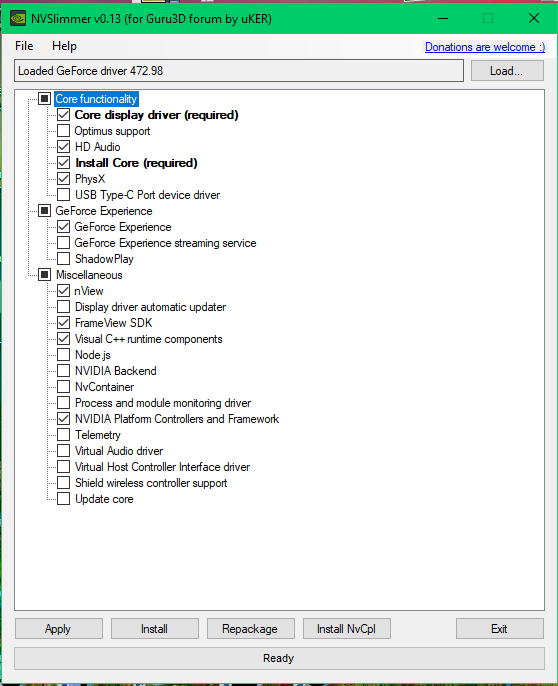Open the File menu
558x686 pixels.
click(24, 46)
